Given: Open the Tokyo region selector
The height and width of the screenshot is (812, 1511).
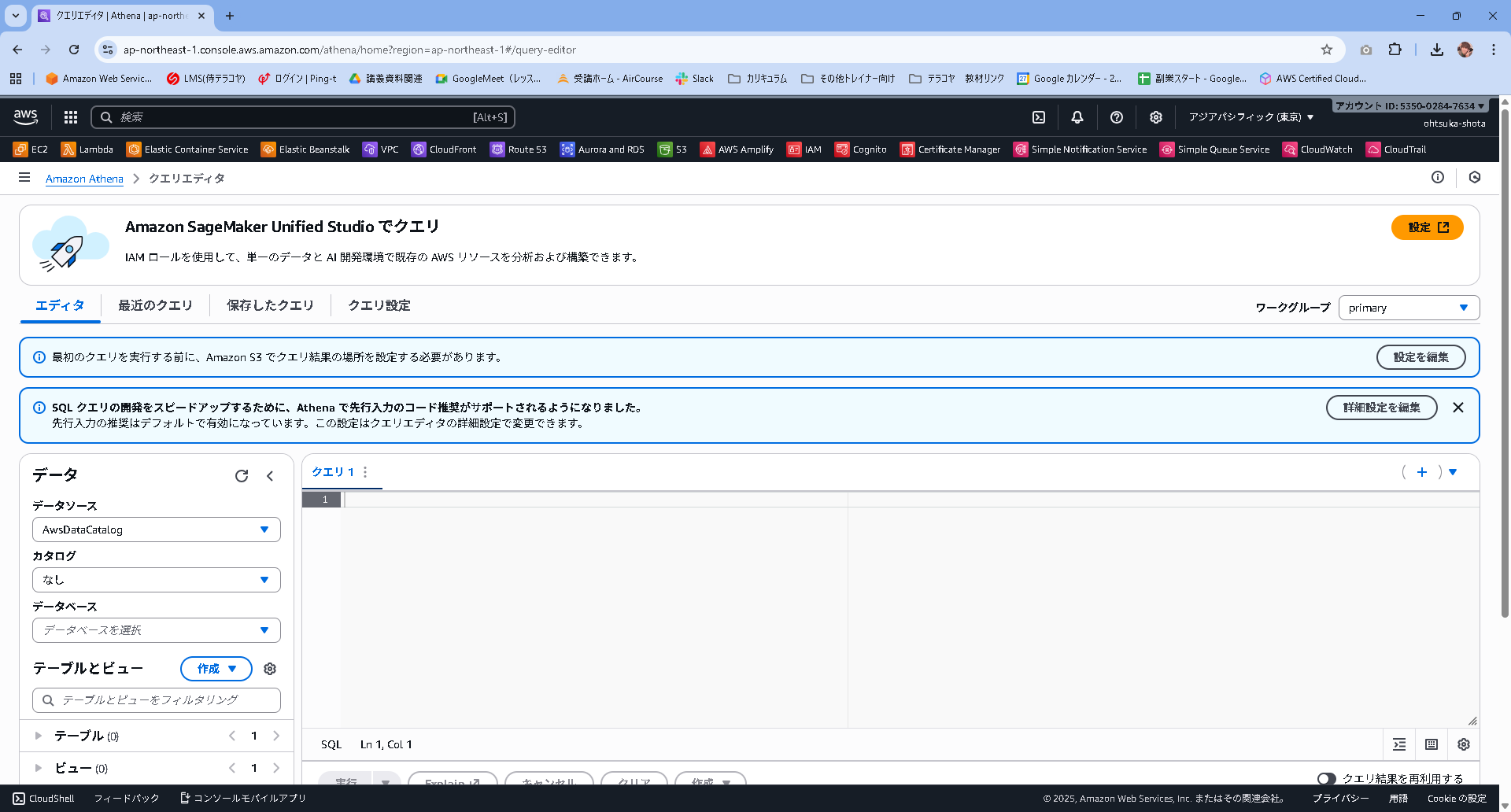Looking at the screenshot, I should point(1251,117).
